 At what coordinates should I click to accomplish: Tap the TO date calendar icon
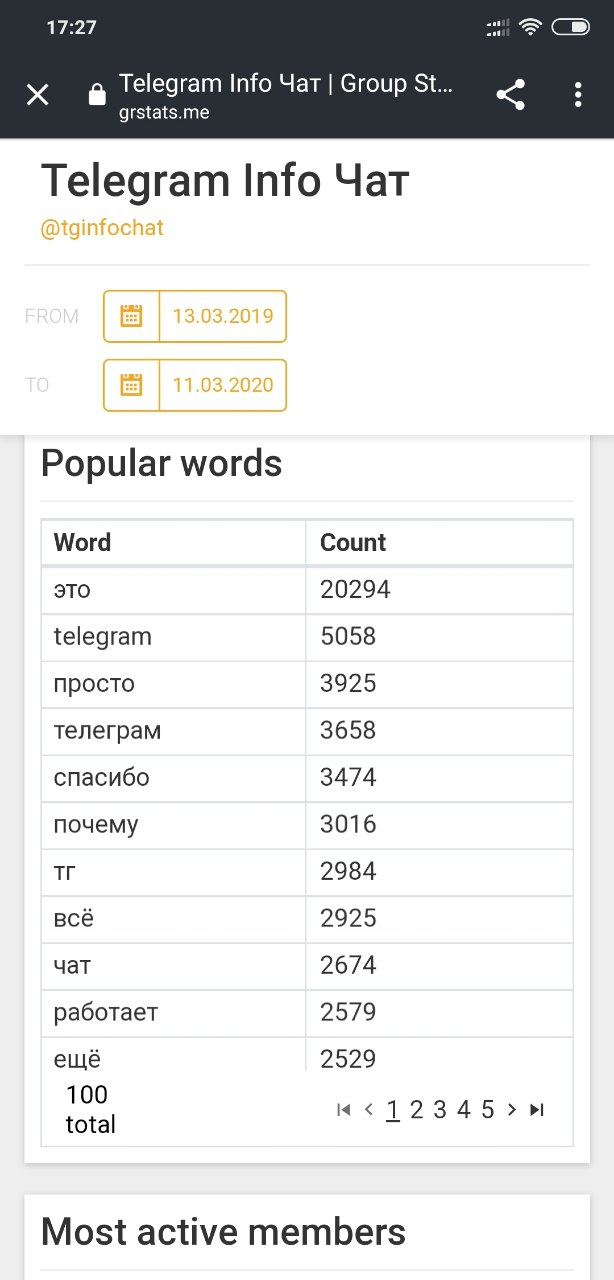[131, 385]
